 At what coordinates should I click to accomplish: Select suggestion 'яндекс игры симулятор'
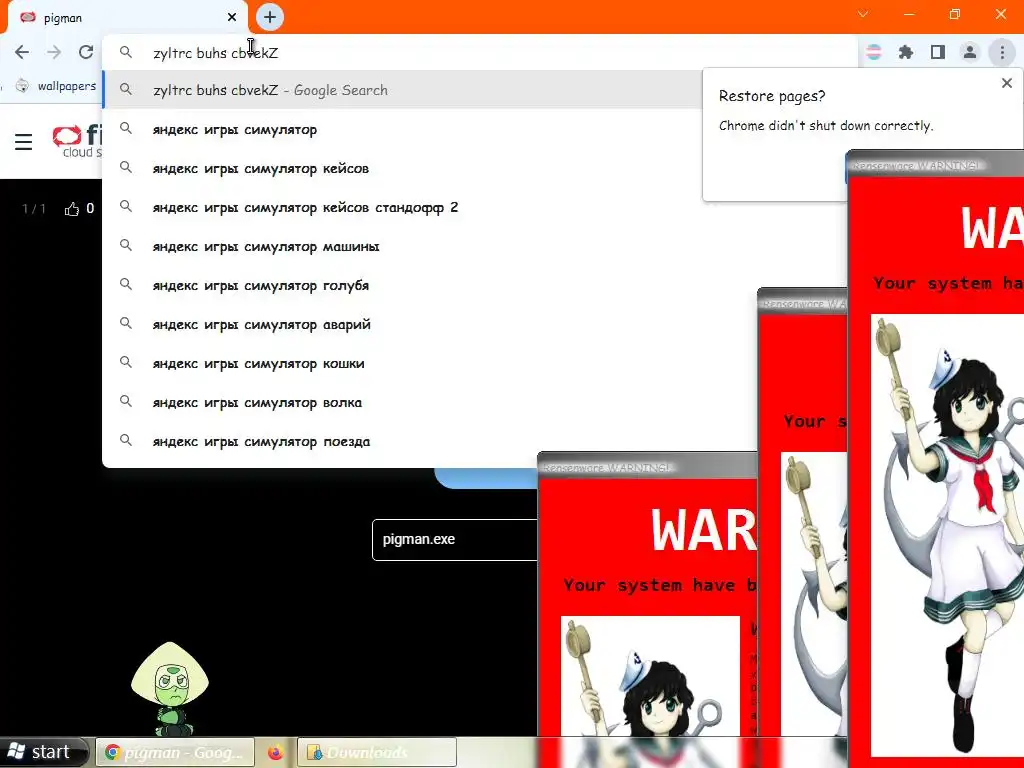click(x=402, y=129)
